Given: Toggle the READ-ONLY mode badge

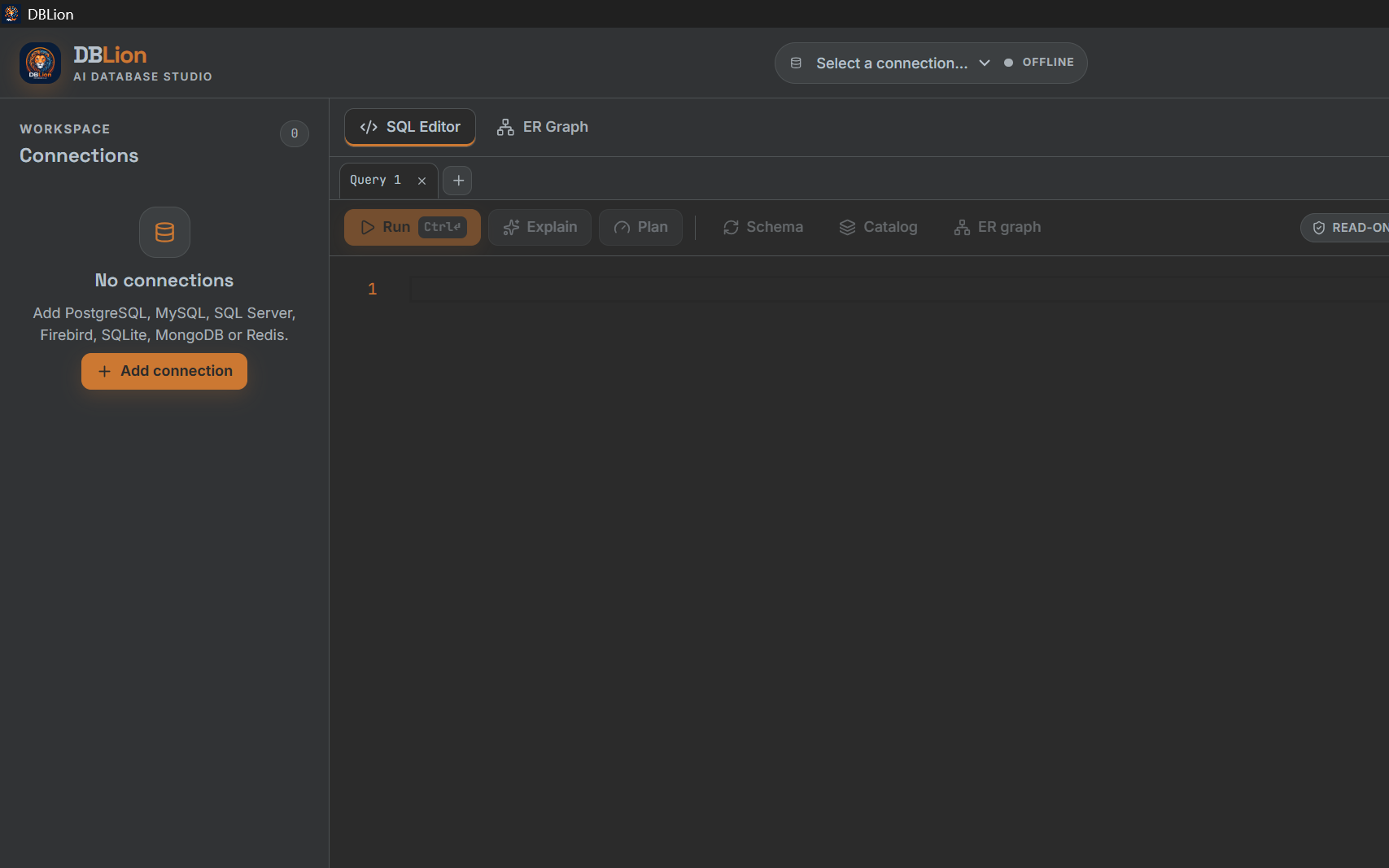Looking at the screenshot, I should pyautogui.click(x=1345, y=228).
